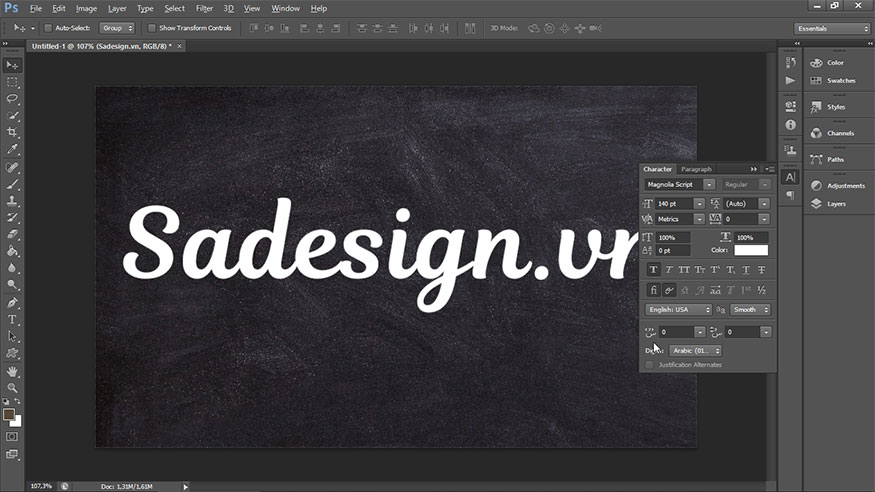
Task: Open the File menu
Action: coord(36,8)
